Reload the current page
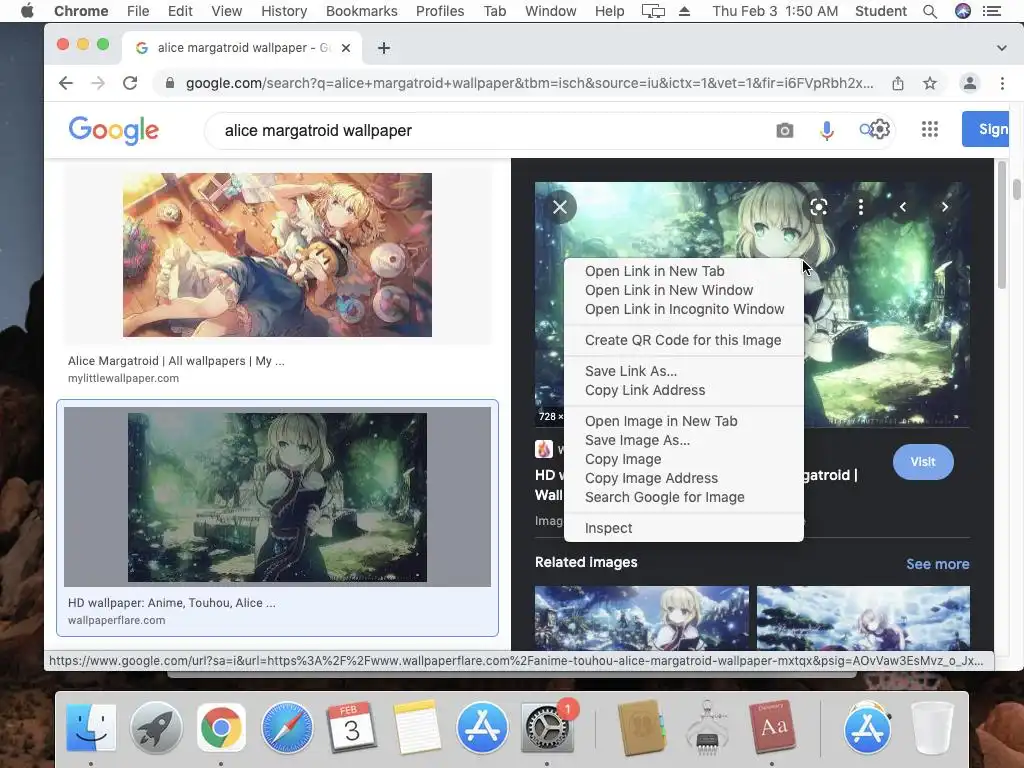 point(130,83)
